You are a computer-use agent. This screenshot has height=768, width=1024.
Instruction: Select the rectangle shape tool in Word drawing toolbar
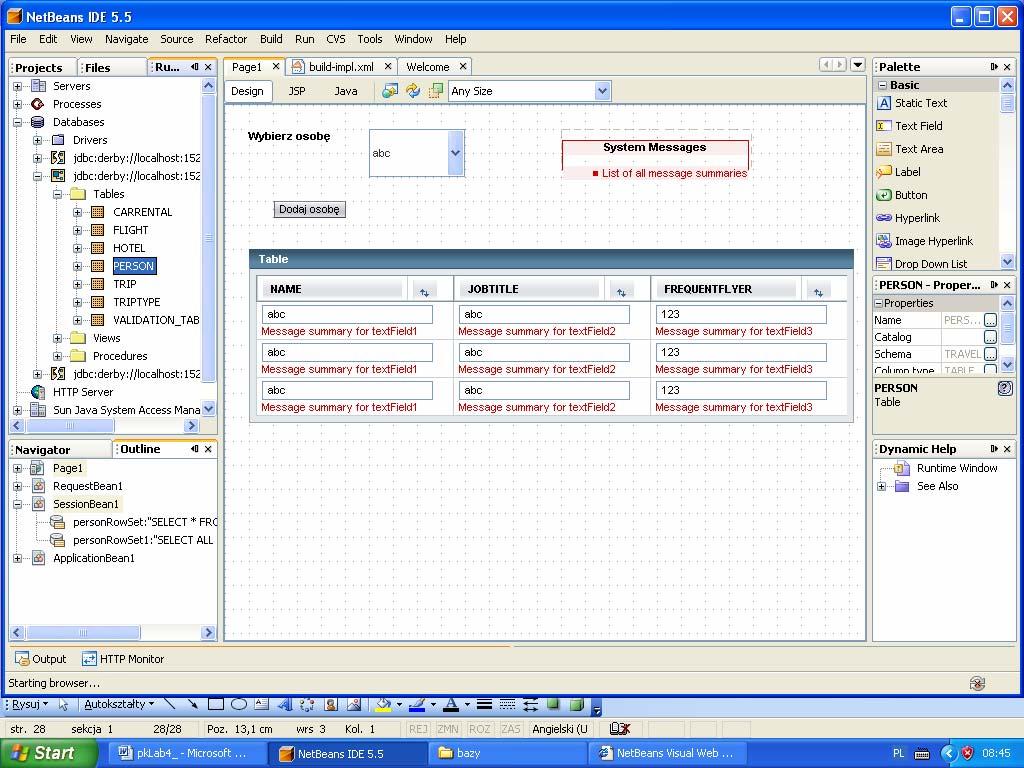pos(216,704)
